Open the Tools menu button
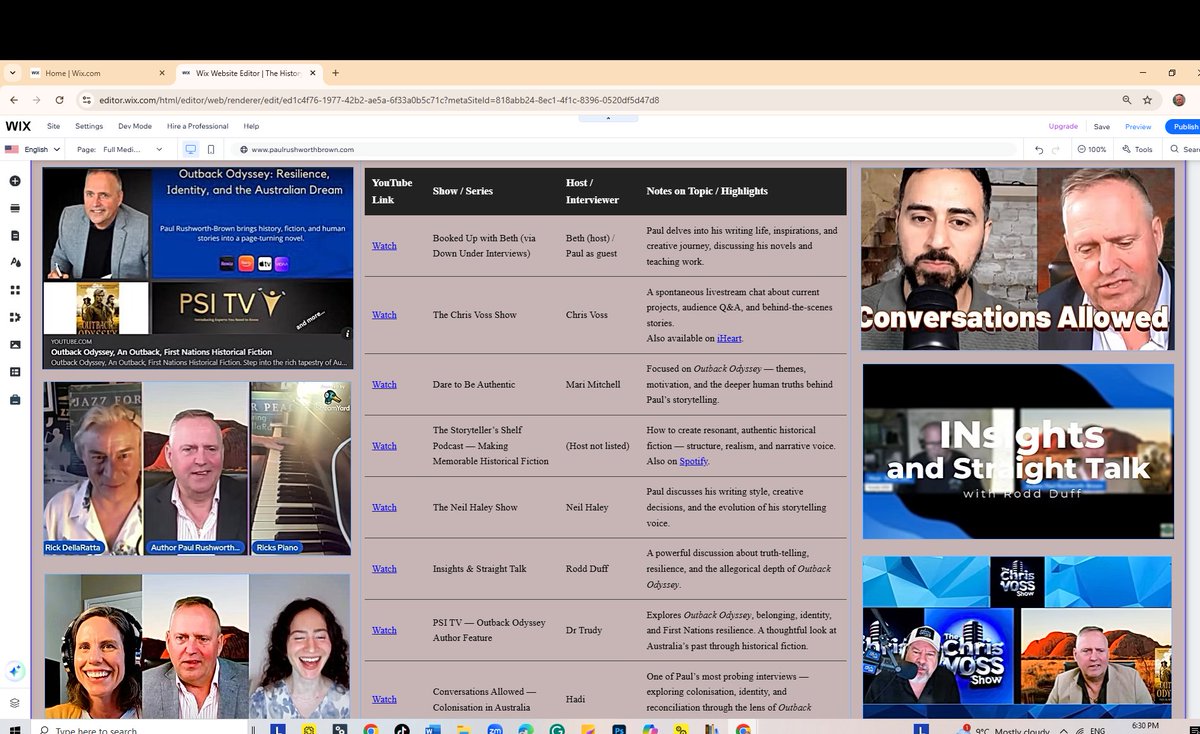The width and height of the screenshot is (1200, 734). 1137,149
